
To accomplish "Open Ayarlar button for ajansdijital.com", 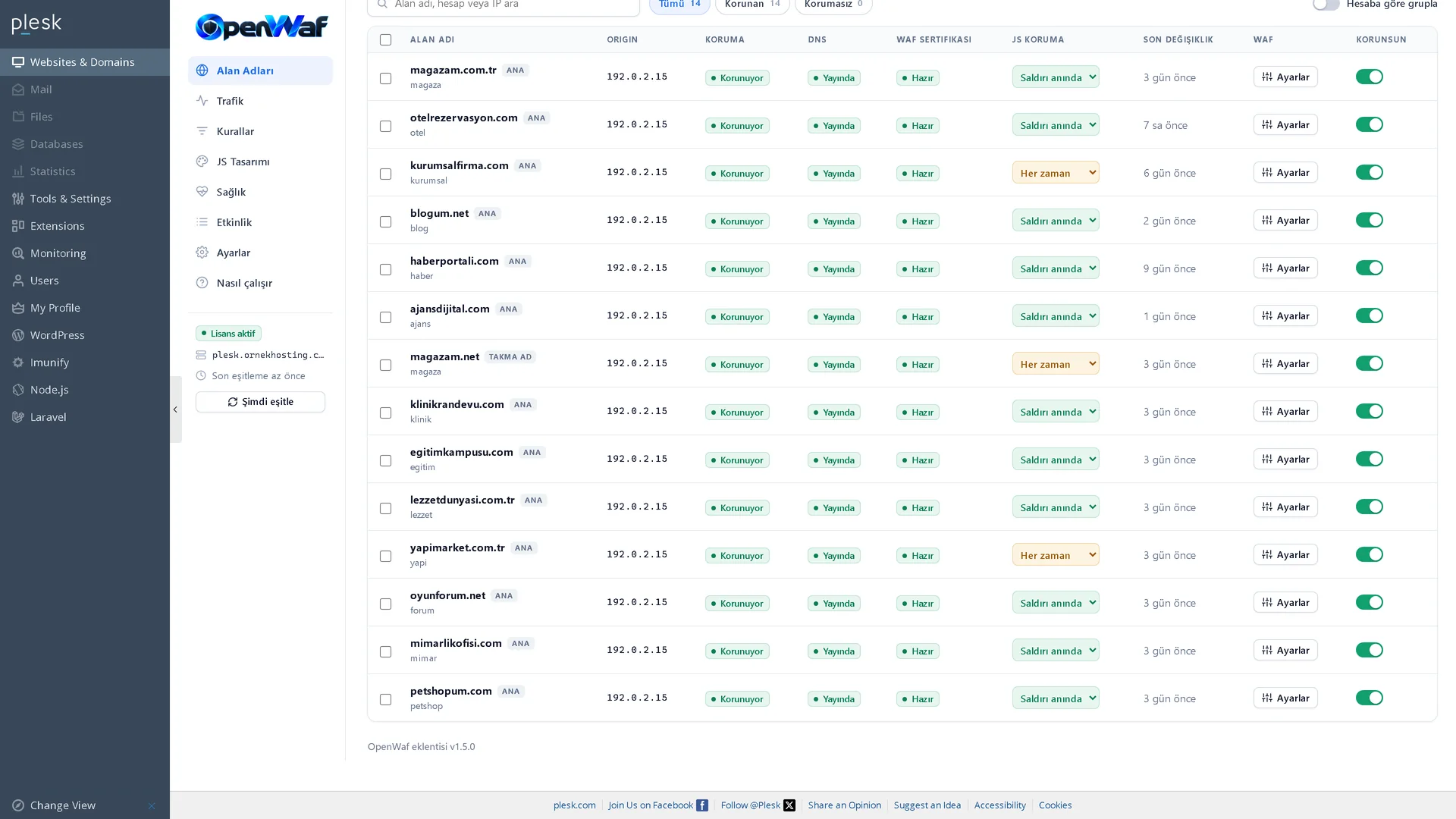I will tap(1285, 315).
